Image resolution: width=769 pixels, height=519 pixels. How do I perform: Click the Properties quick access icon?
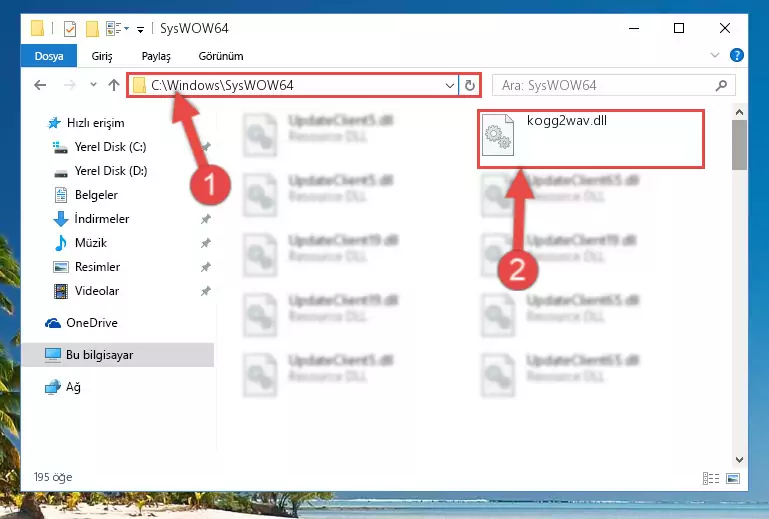click(70, 28)
